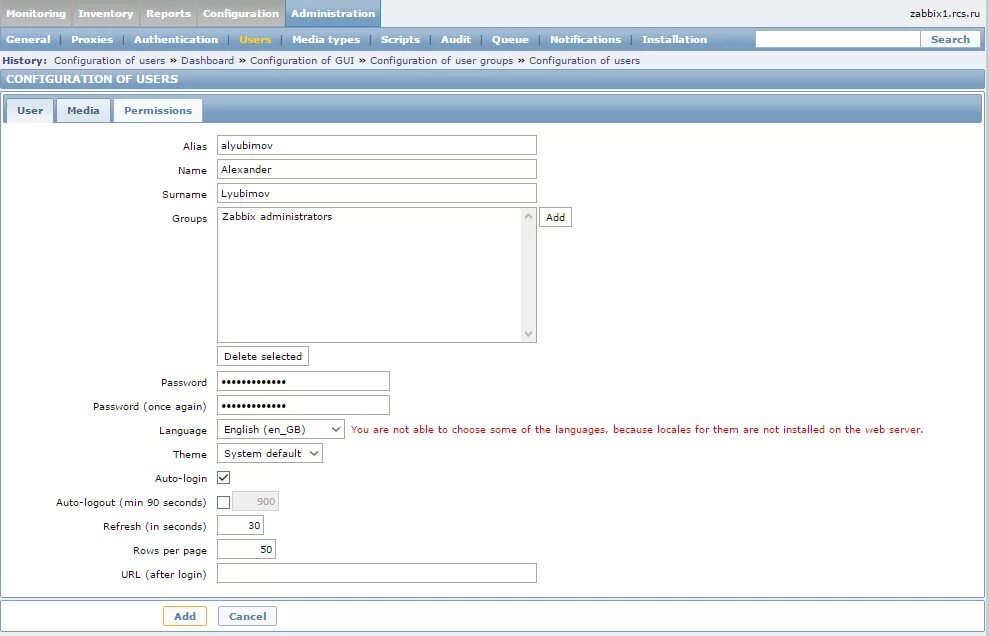Cancel the user configuration
The image size is (989, 636).
(x=247, y=615)
